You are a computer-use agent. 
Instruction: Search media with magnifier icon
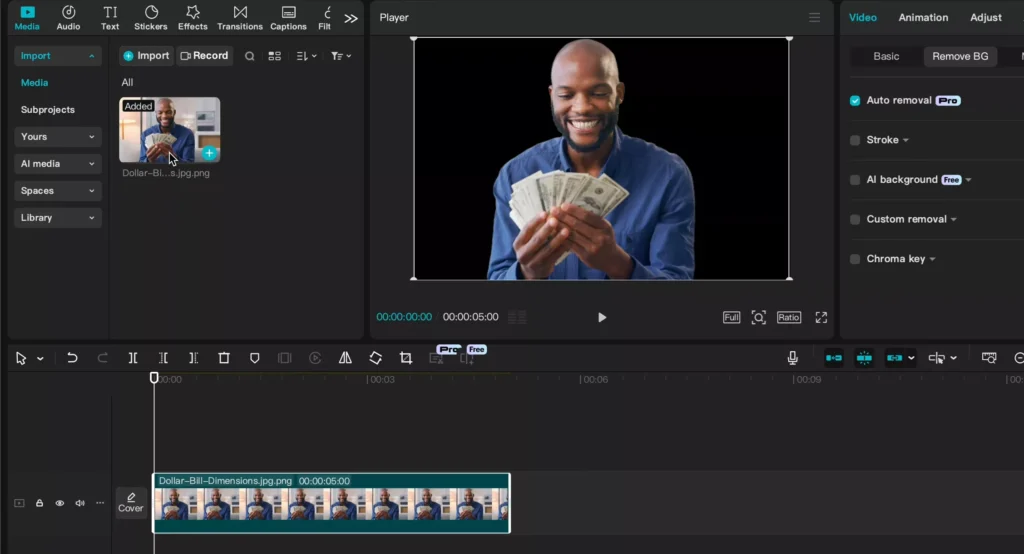coord(249,56)
